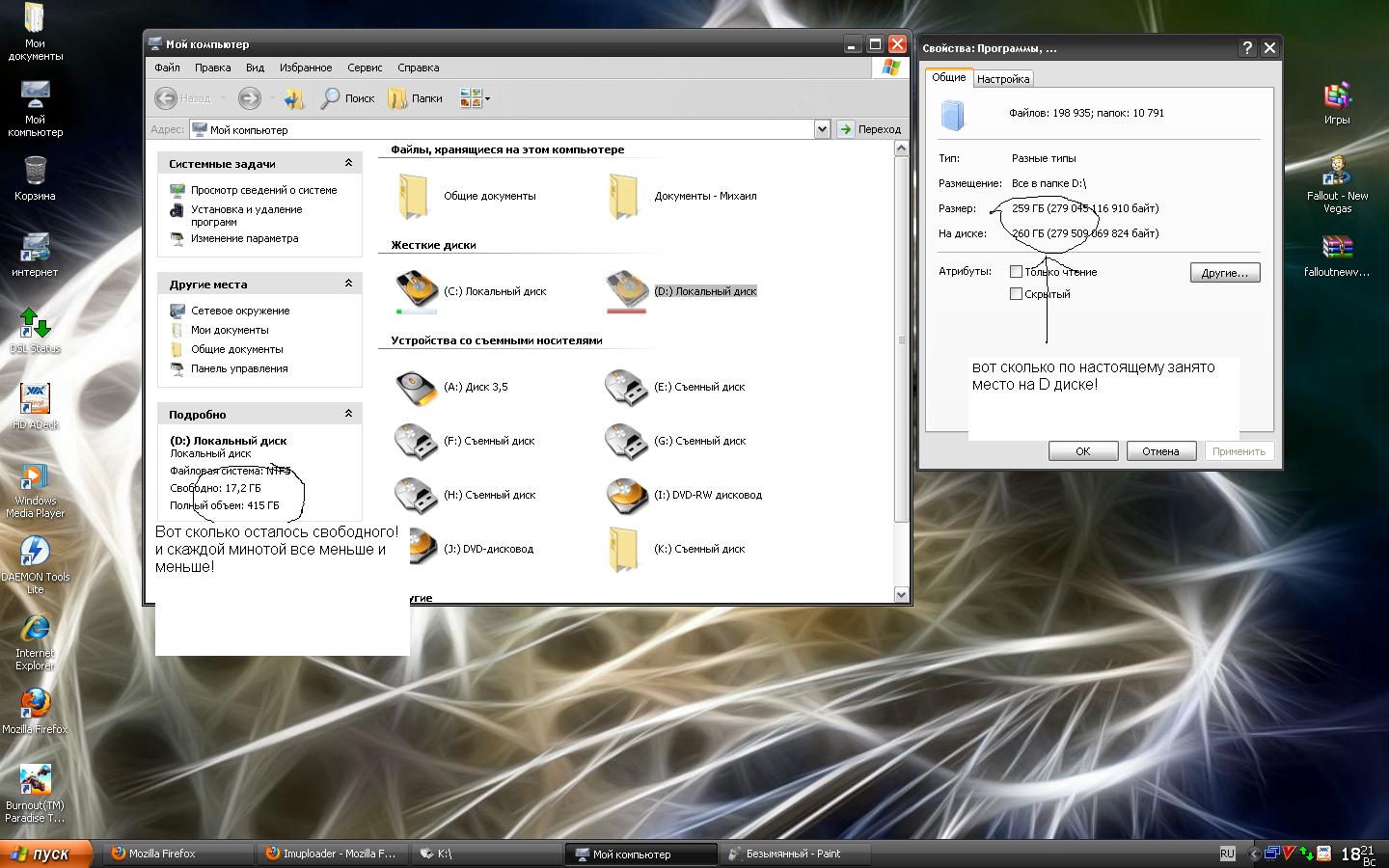Collapse the Системные задачи panel
Image resolution: width=1389 pixels, height=868 pixels.
[x=348, y=163]
